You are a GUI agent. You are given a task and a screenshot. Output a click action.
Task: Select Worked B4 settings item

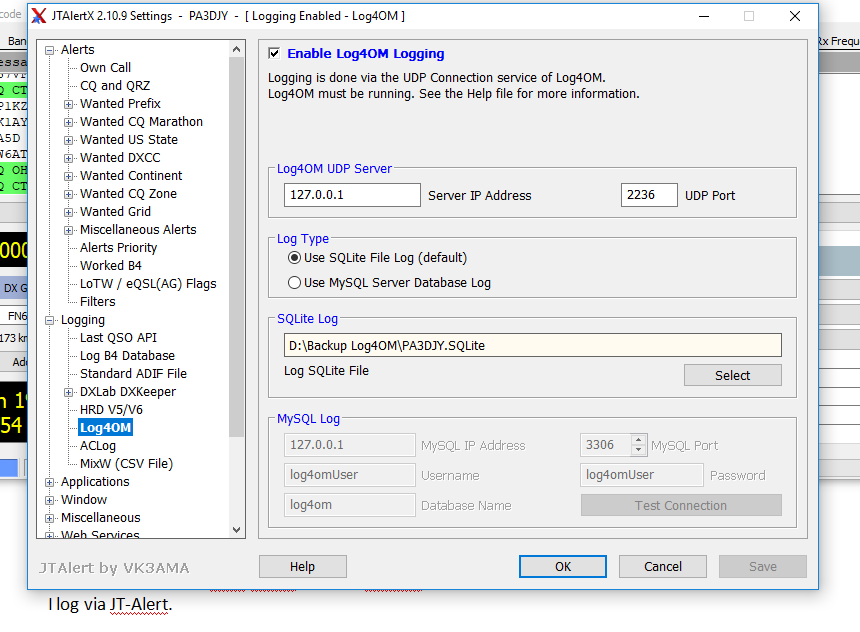[111, 266]
